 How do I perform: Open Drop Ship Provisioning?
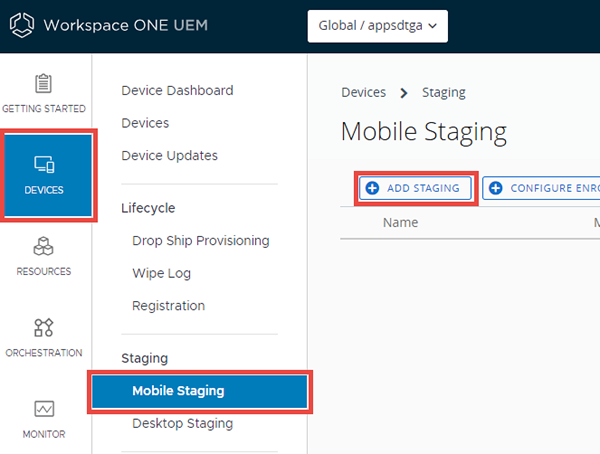201,240
